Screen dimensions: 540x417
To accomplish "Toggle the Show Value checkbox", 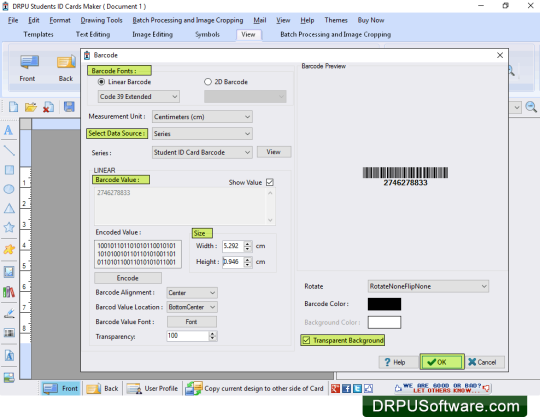I will pyautogui.click(x=270, y=182).
